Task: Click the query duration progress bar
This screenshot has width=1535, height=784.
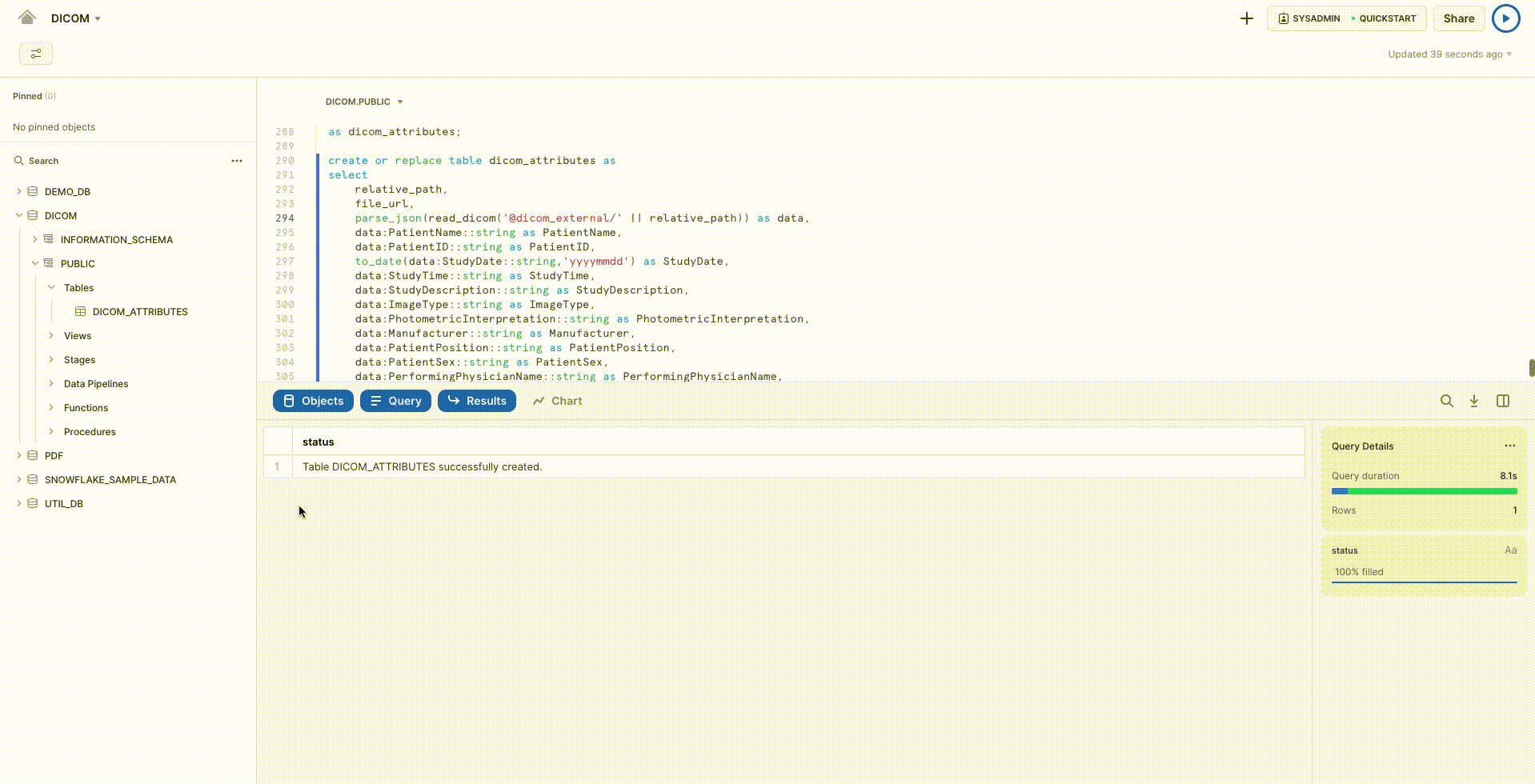Action: point(1424,491)
